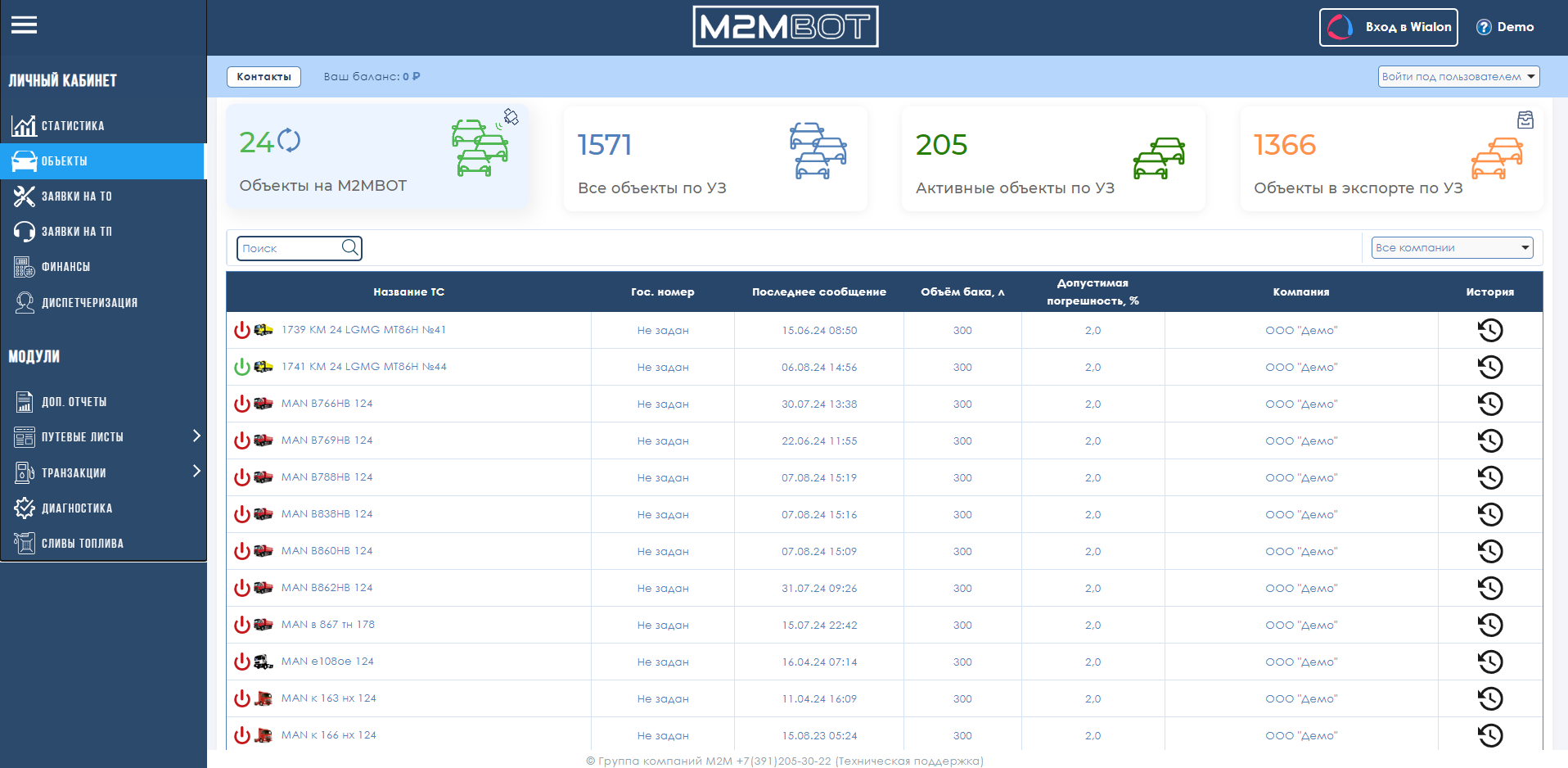Viewport: 1568px width, 768px height.
Task: Select the Активные объекты по УЗ card
Action: pyautogui.click(x=1053, y=158)
